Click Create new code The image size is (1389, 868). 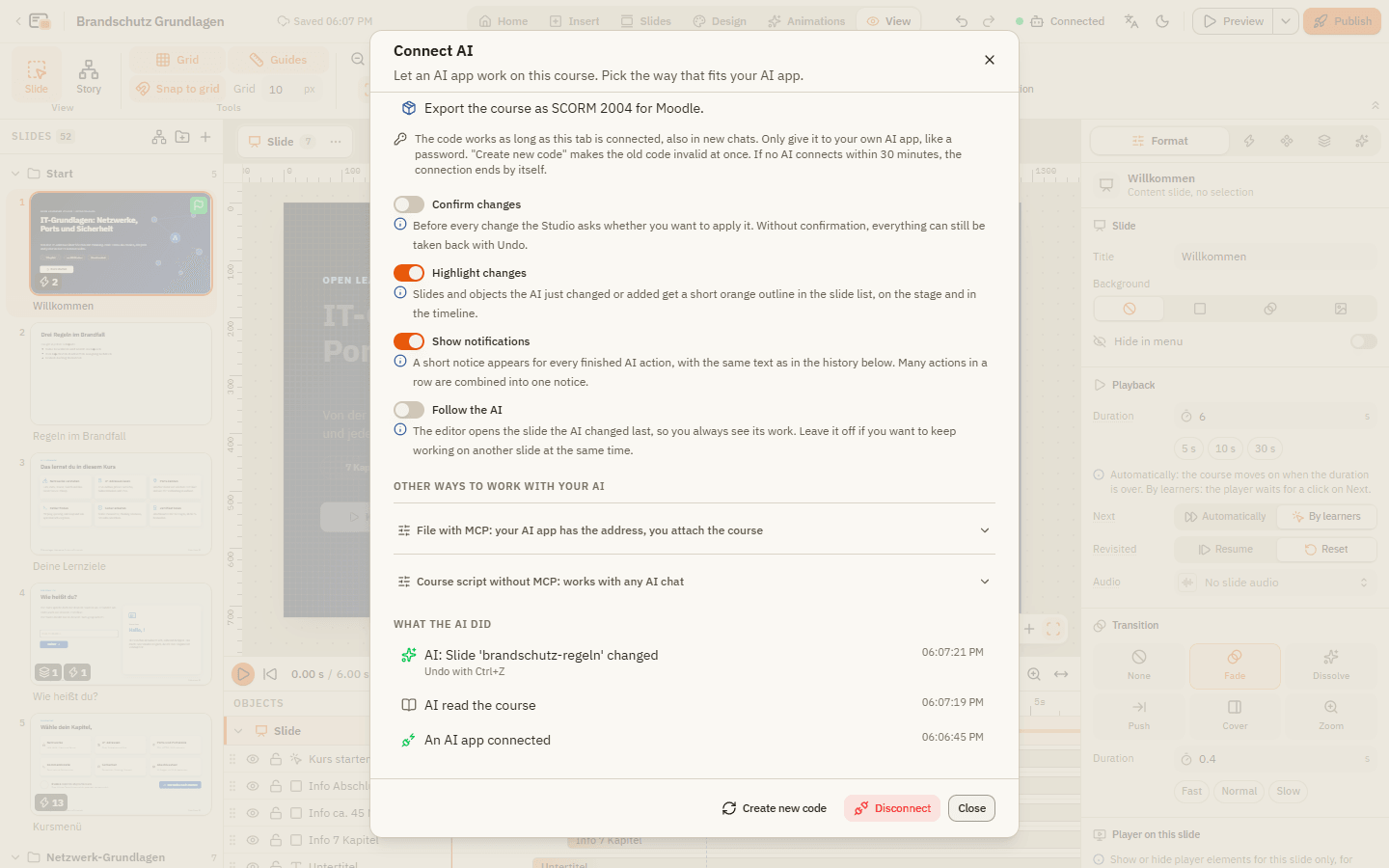(x=775, y=808)
